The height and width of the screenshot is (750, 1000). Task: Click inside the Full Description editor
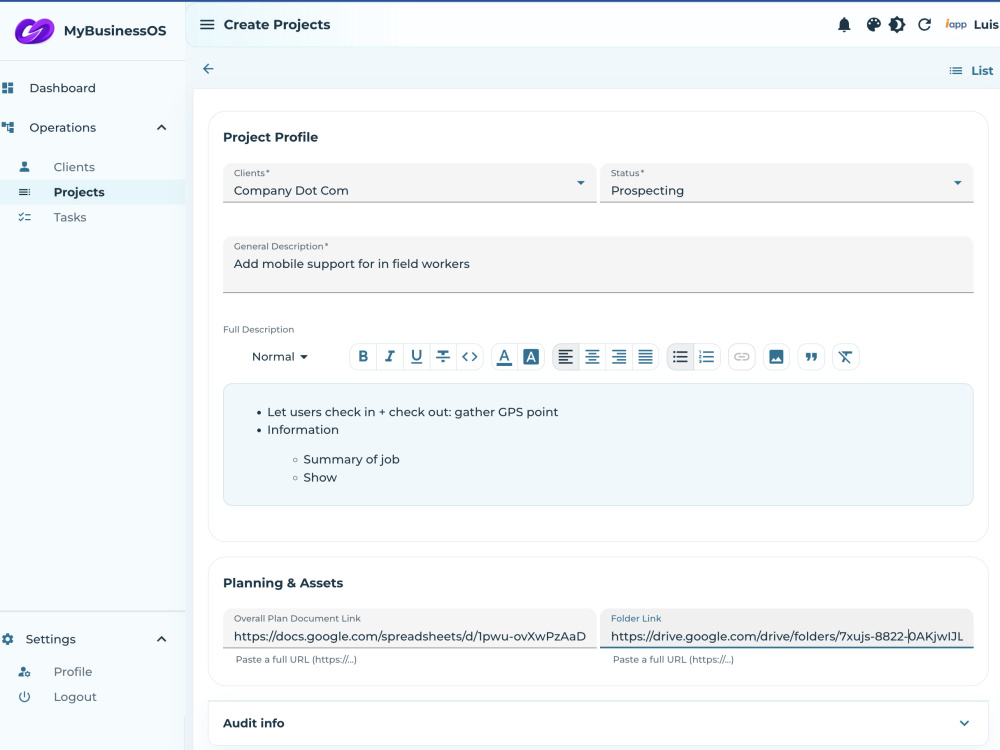(598, 445)
